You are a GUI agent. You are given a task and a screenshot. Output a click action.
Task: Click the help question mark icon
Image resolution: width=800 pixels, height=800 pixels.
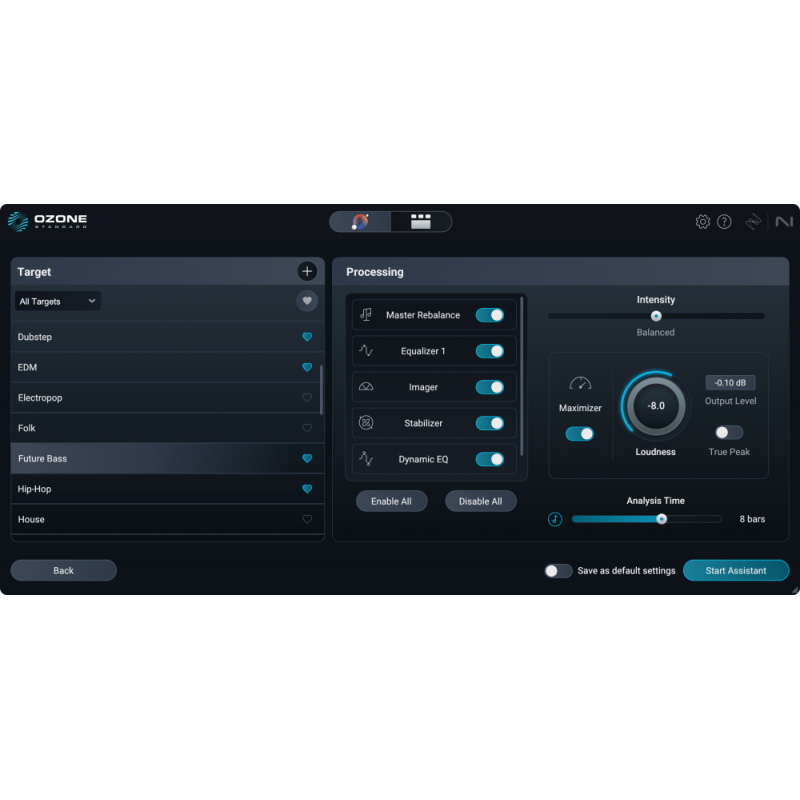pyautogui.click(x=725, y=221)
